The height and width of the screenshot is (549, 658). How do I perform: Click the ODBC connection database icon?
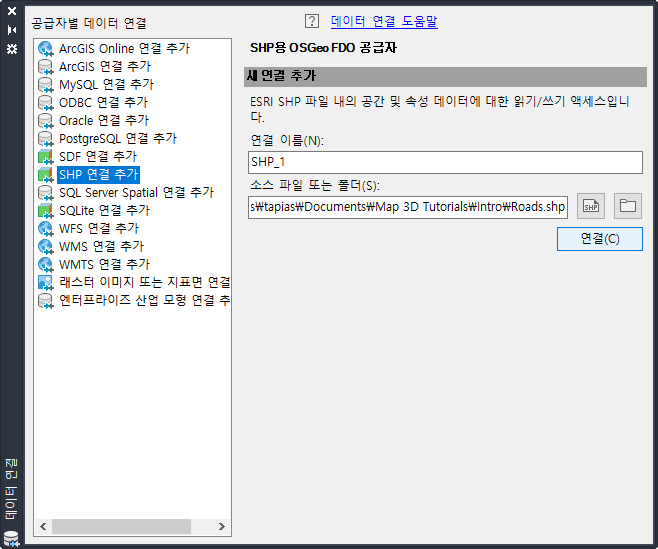[x=46, y=103]
